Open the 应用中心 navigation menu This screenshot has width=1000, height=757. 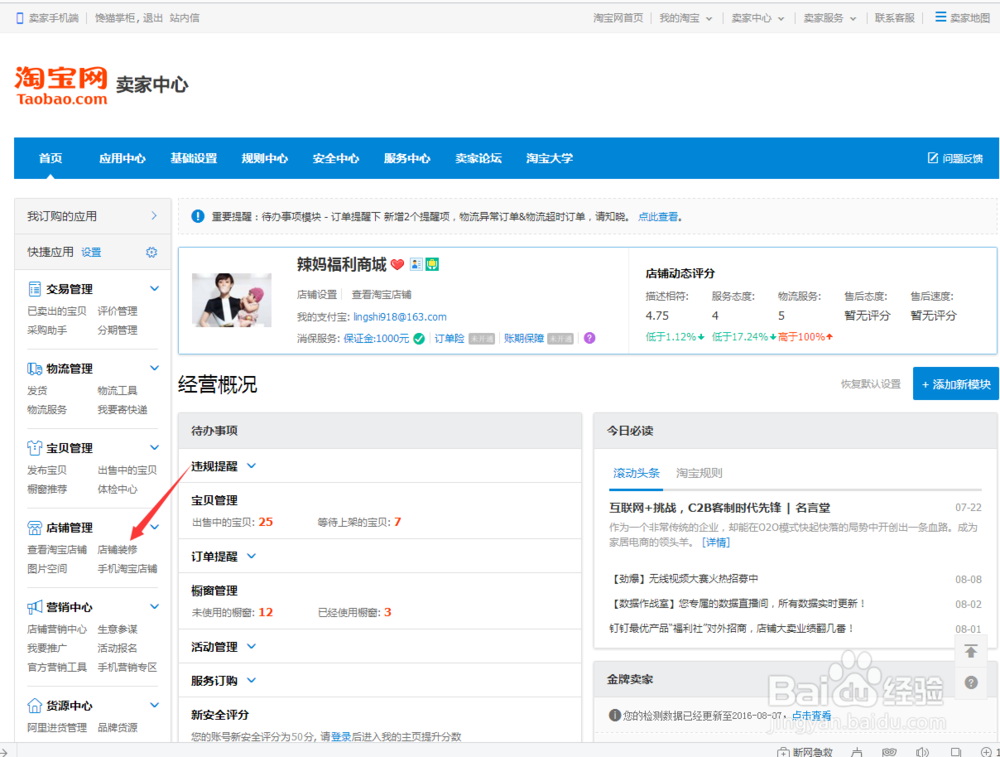122,158
